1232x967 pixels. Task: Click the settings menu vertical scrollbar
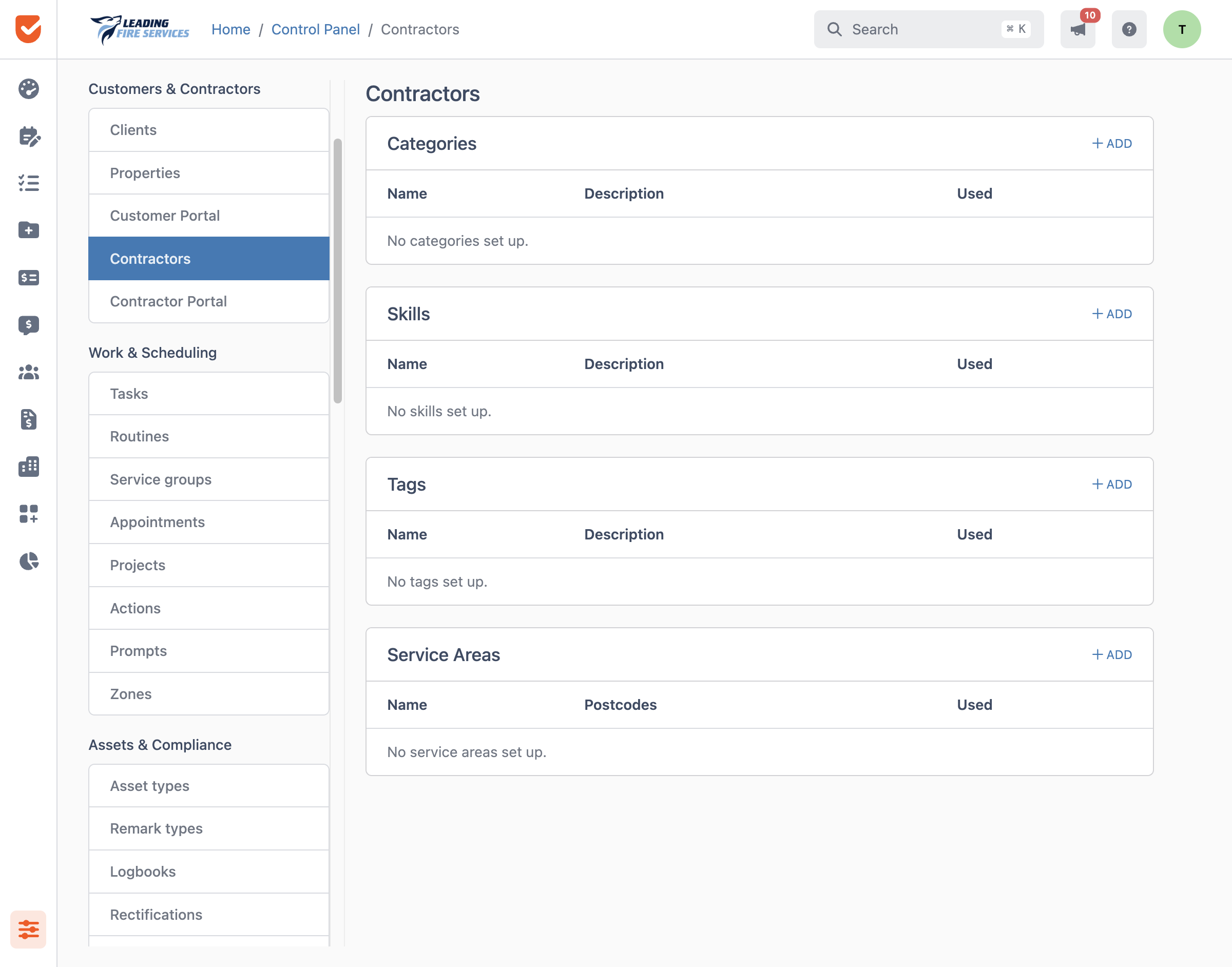(x=337, y=270)
